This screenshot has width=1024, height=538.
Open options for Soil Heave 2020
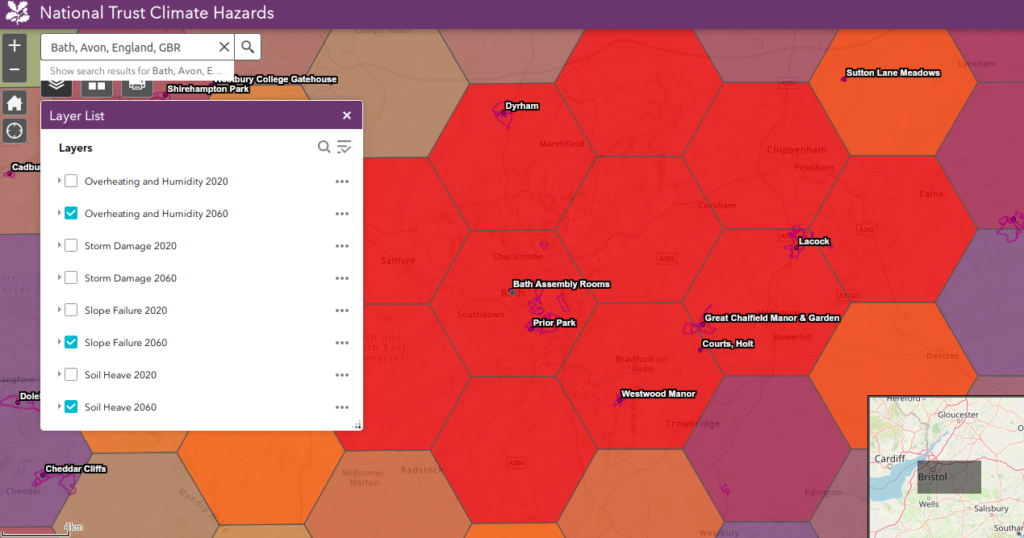pos(342,375)
